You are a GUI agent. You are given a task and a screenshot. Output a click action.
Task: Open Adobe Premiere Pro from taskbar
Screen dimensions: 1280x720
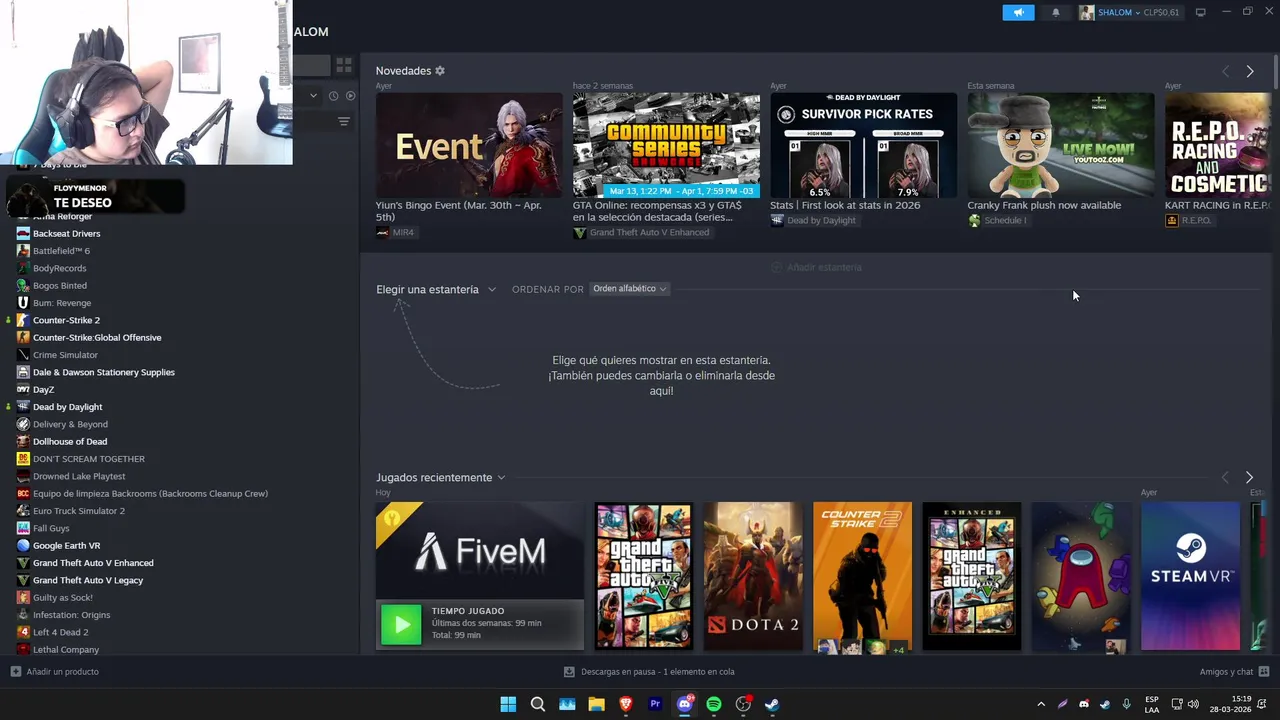tap(655, 704)
